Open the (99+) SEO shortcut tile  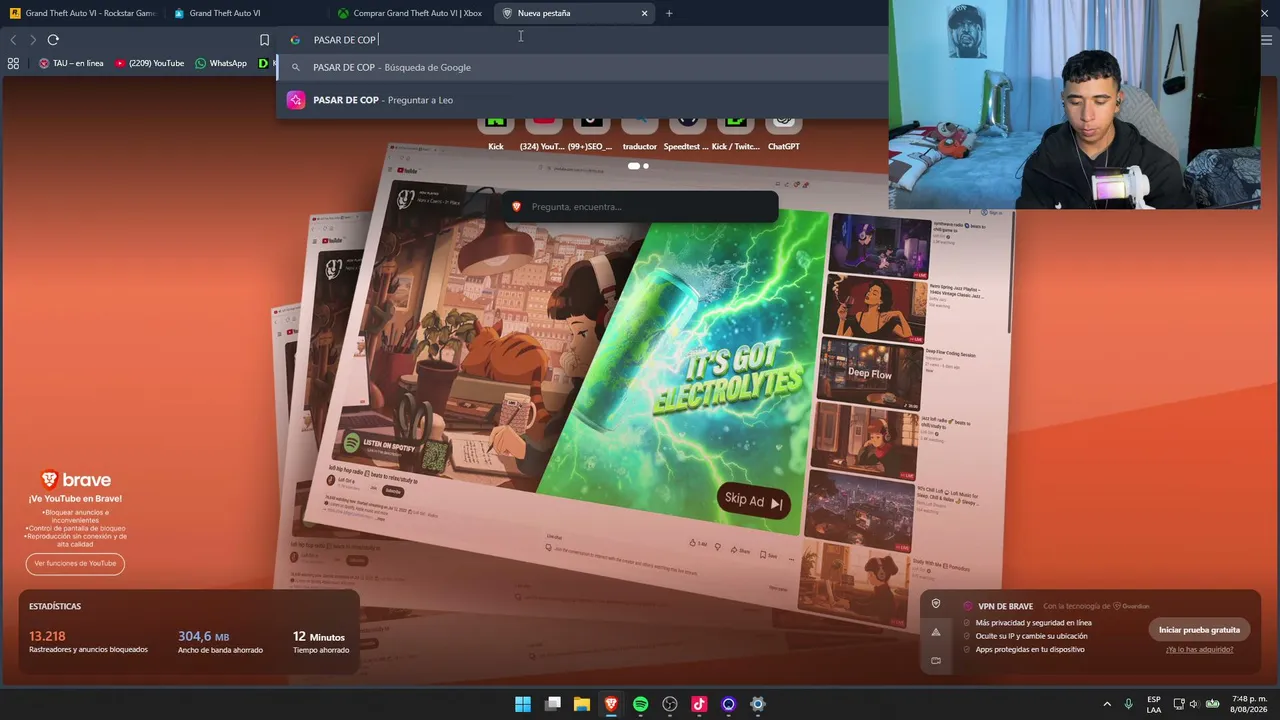[591, 132]
